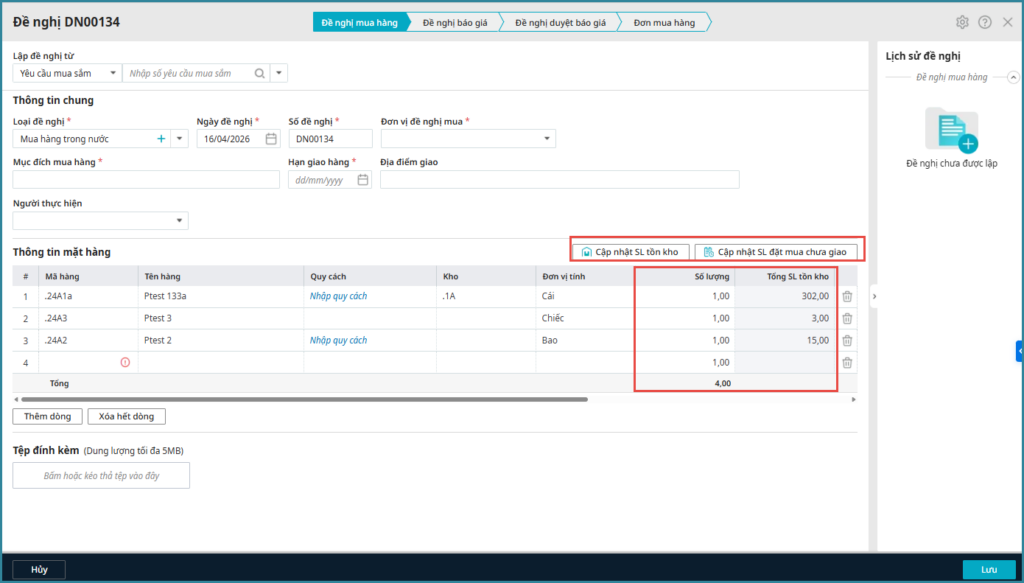Click the Mục đích mua hàng input field
This screenshot has width=1024, height=583.
click(146, 180)
